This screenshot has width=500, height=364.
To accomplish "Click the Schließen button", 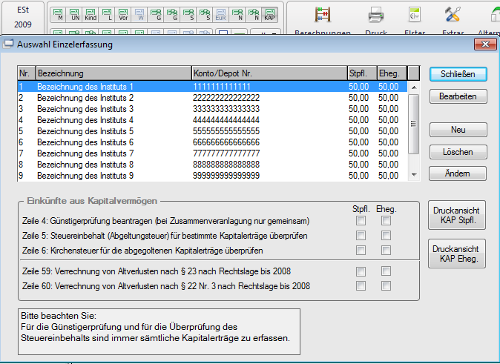I will click(x=458, y=74).
